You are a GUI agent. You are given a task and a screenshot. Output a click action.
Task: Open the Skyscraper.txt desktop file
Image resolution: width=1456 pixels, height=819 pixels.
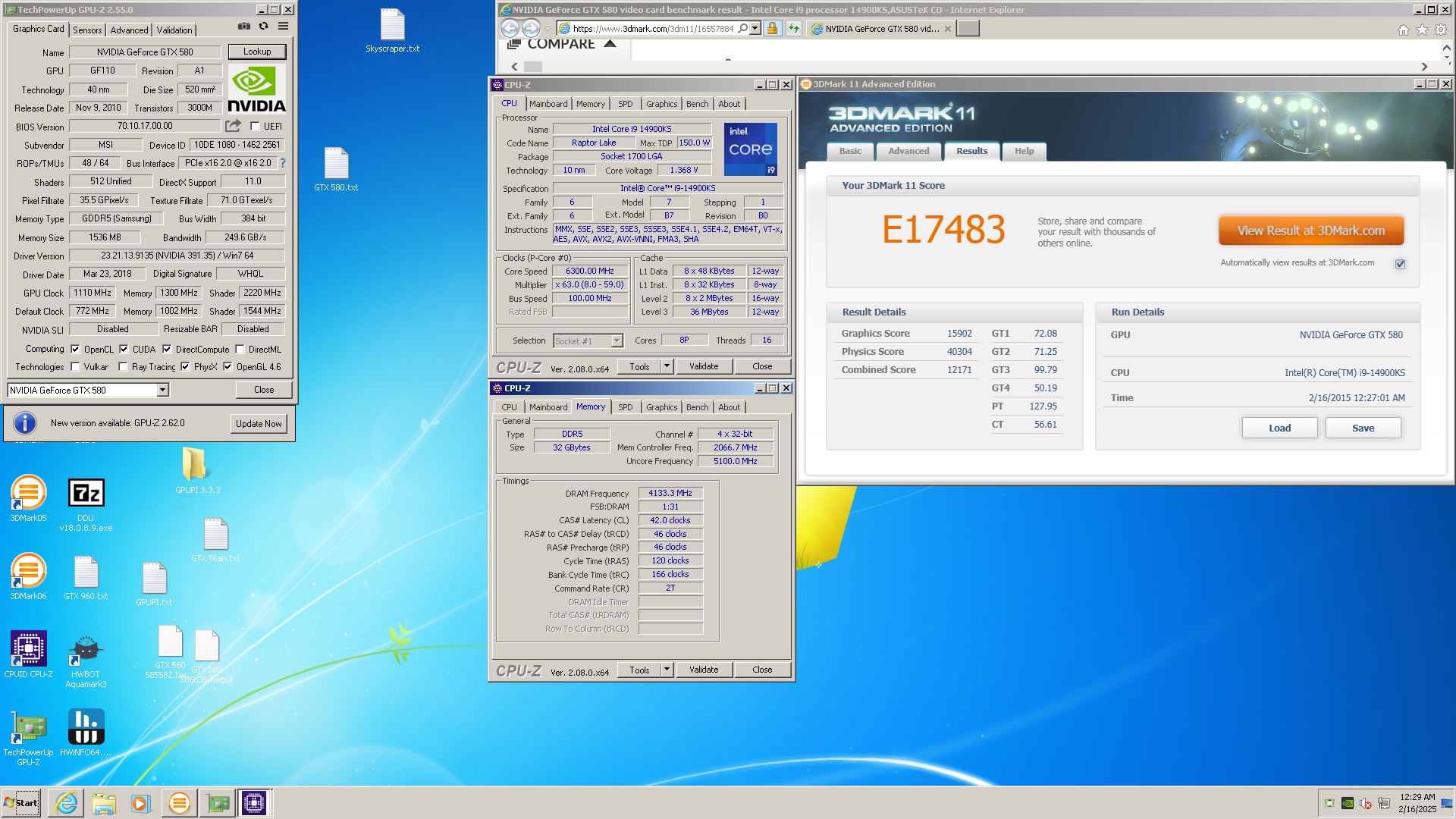(392, 31)
